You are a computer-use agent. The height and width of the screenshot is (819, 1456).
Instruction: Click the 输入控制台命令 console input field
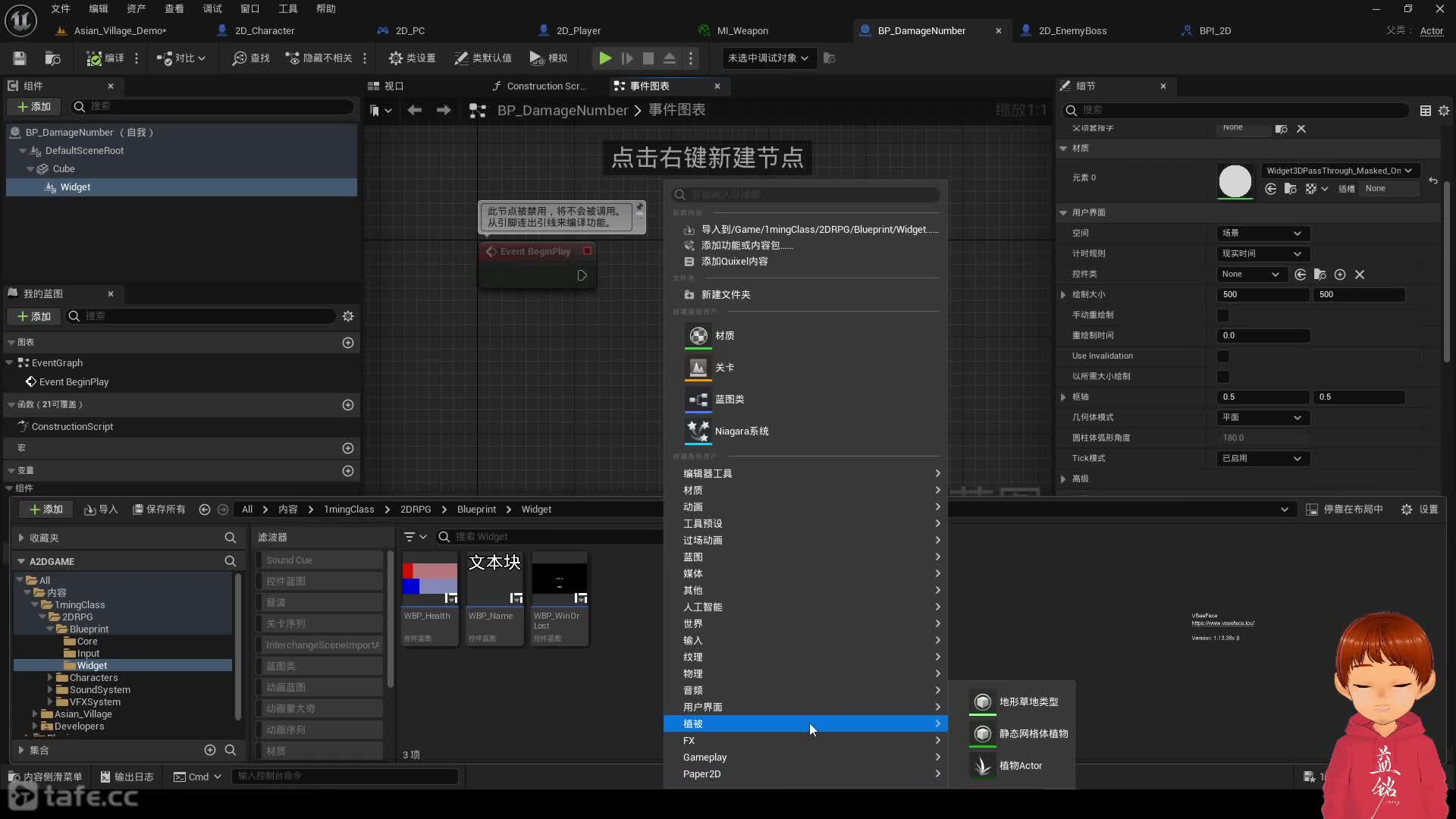[x=345, y=777]
